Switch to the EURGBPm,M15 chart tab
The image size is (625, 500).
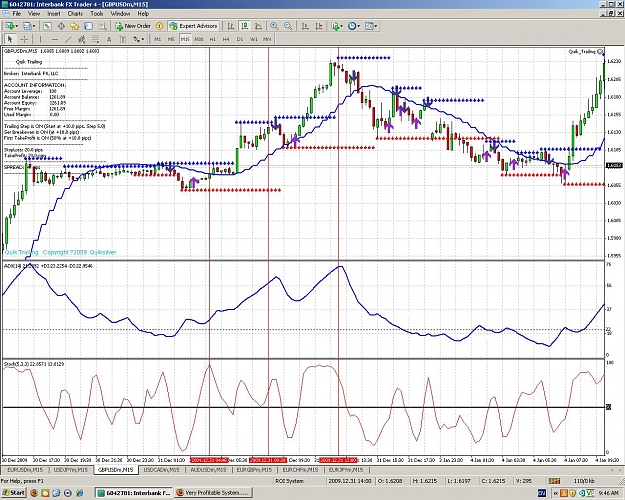pos(254,470)
